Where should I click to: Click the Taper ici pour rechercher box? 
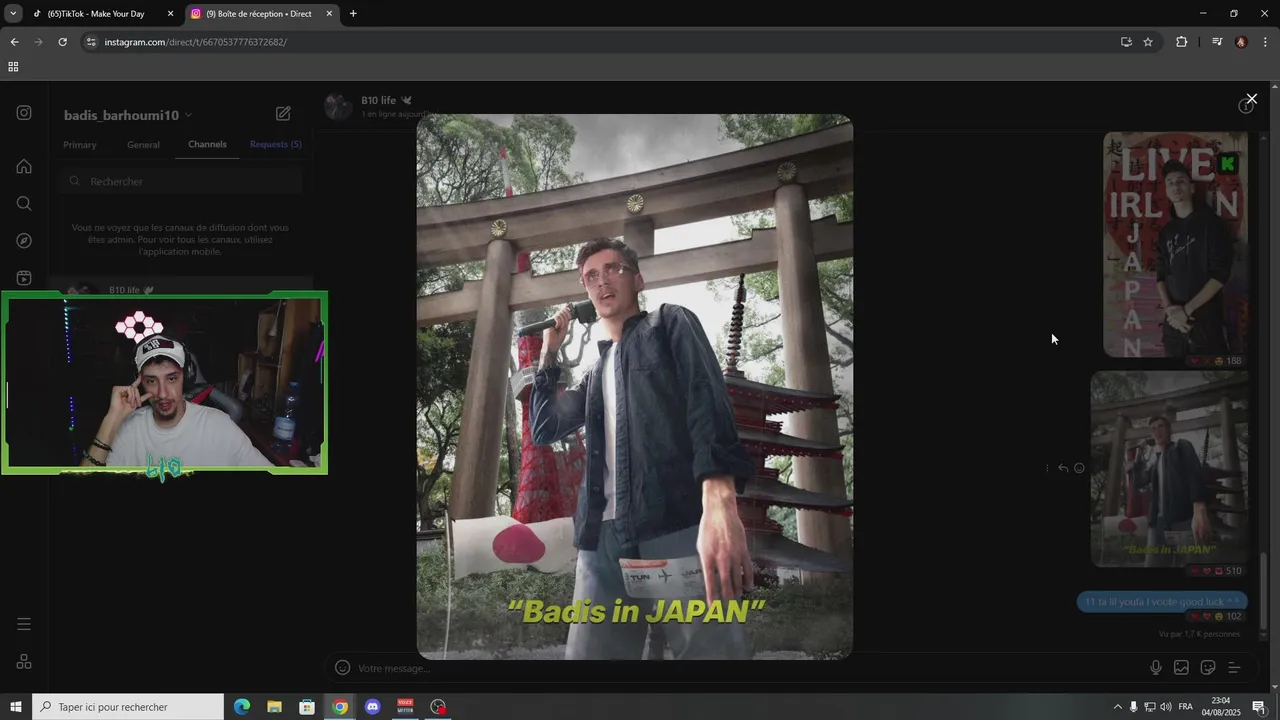(128, 707)
